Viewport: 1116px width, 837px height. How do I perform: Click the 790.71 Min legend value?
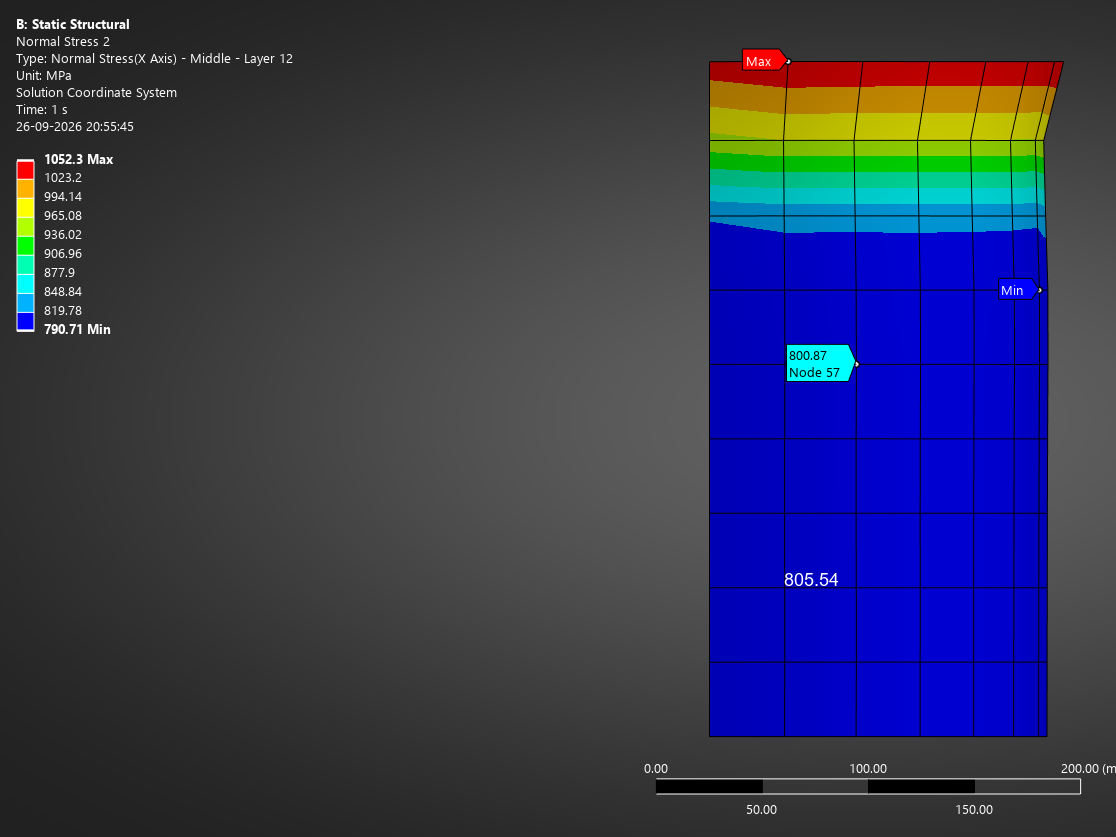coord(77,330)
